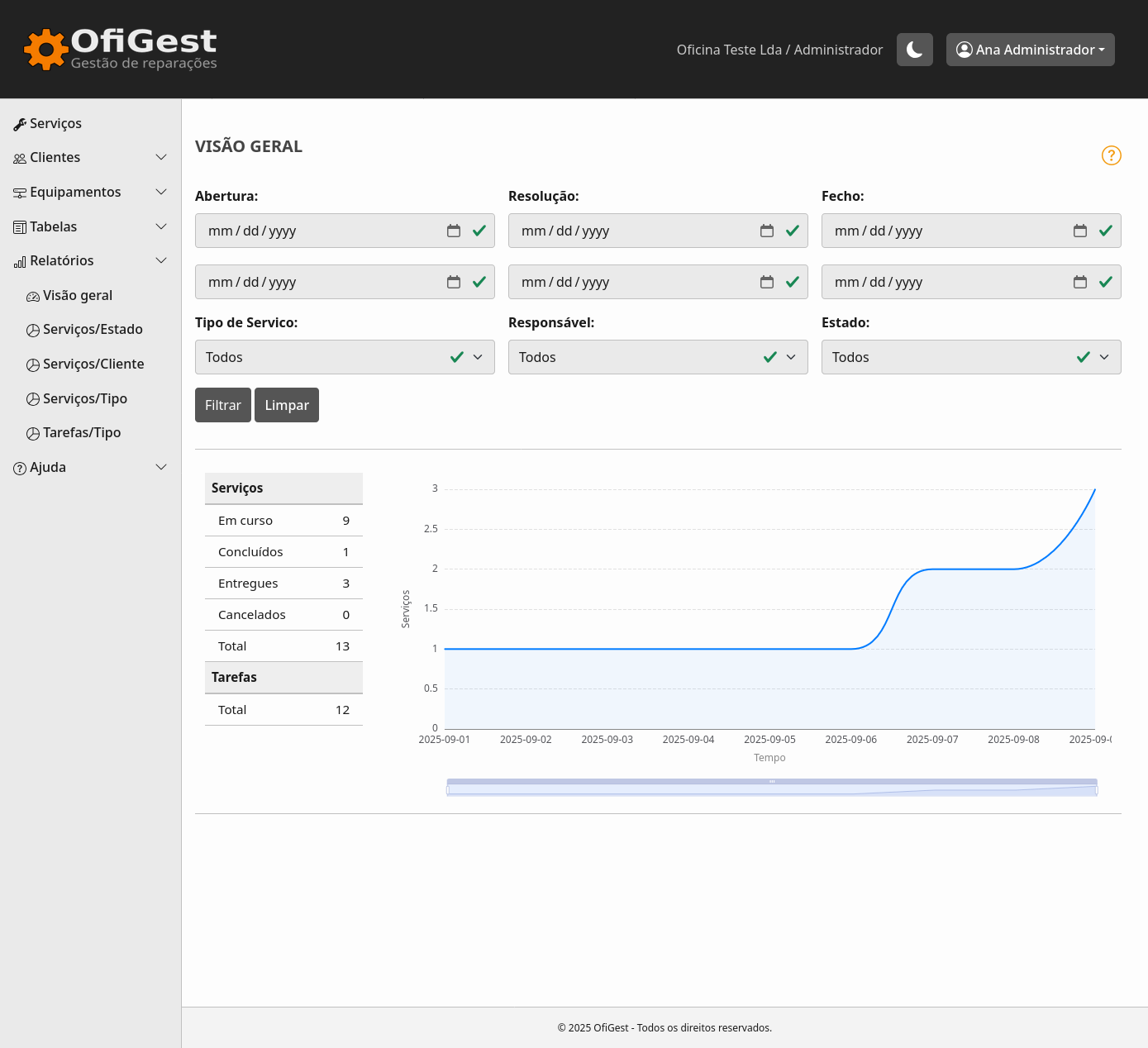Open calendar picker in first Resolução date field
The width and height of the screenshot is (1148, 1048).
click(x=767, y=231)
